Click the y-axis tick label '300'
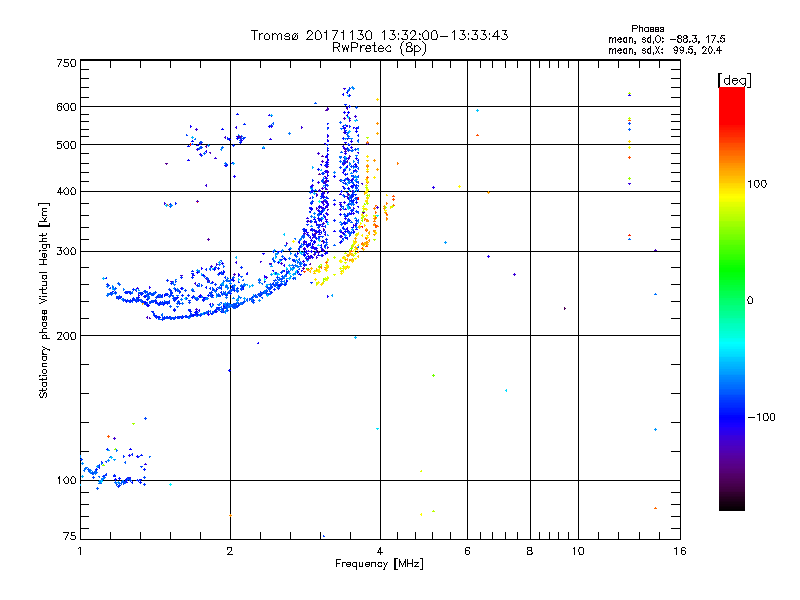The width and height of the screenshot is (800, 600). click(x=66, y=252)
